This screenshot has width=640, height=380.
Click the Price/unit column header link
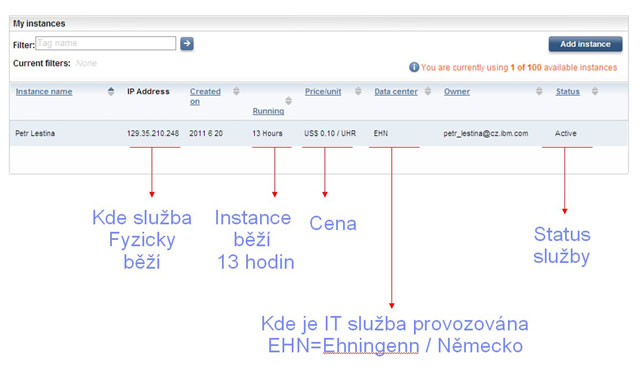pyautogui.click(x=323, y=91)
